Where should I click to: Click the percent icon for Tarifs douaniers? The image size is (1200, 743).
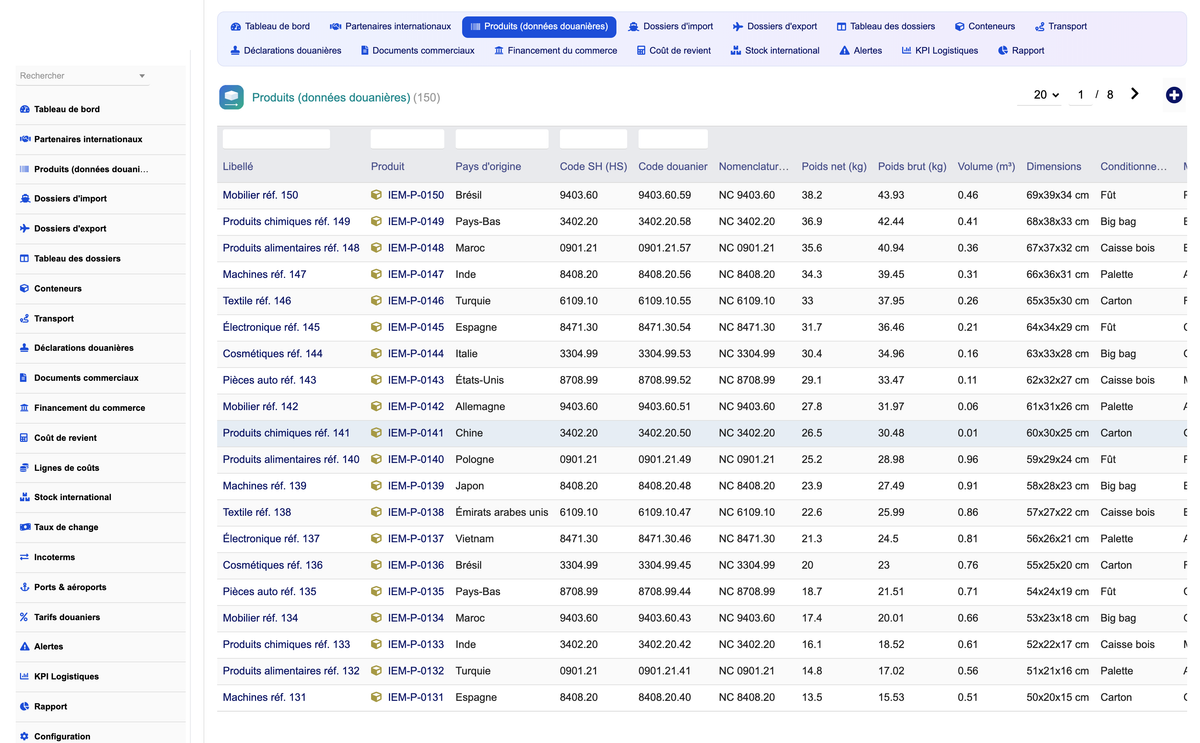25,617
